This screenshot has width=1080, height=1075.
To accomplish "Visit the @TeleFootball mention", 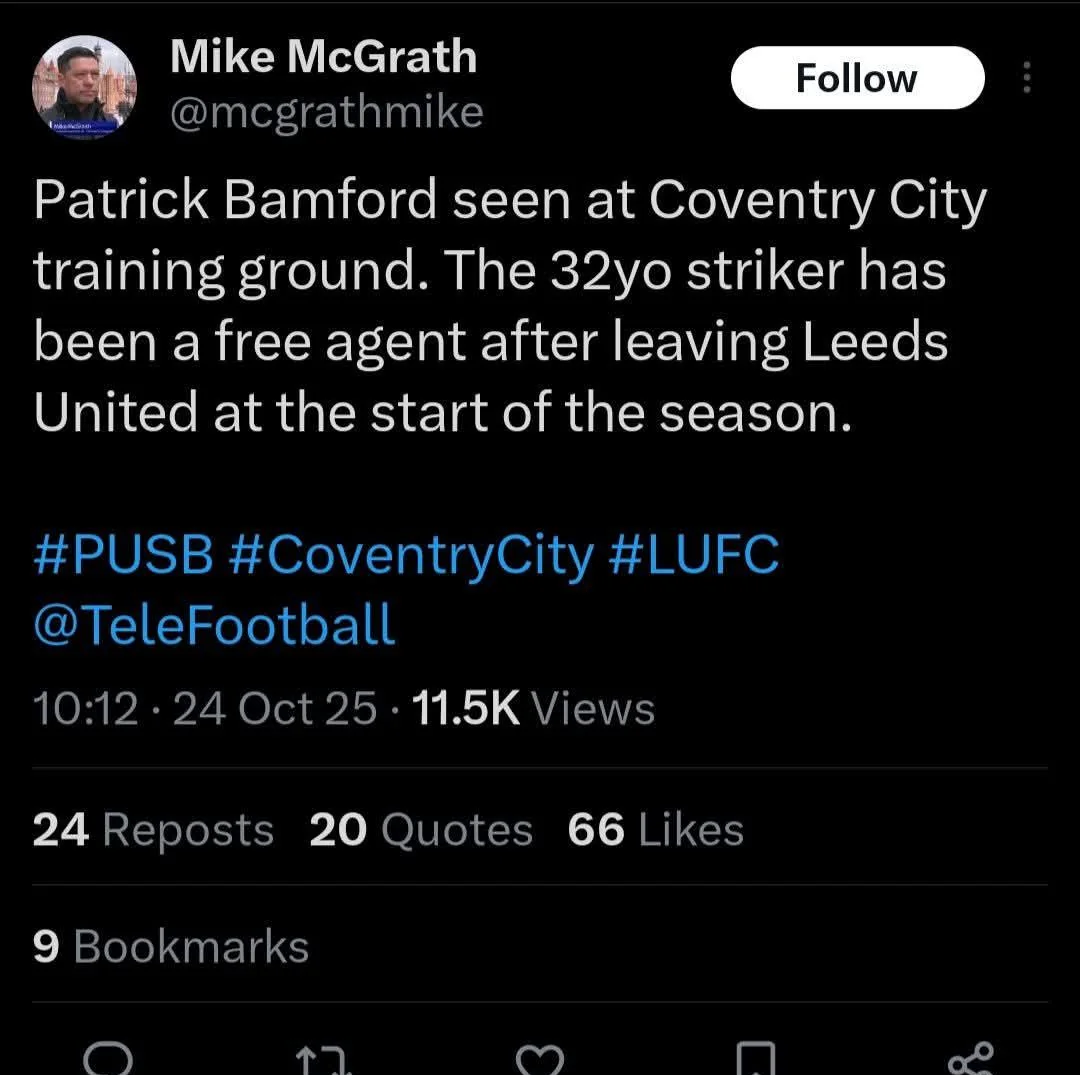I will (x=214, y=625).
